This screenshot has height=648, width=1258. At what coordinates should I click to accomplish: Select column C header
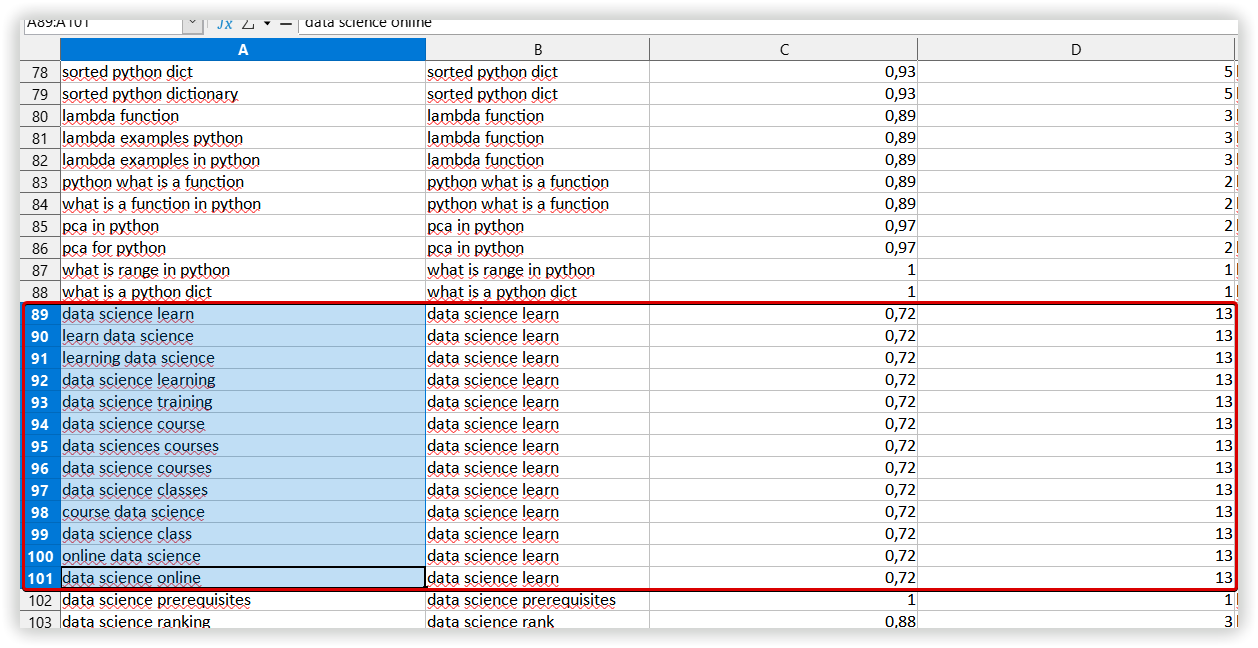coord(783,50)
